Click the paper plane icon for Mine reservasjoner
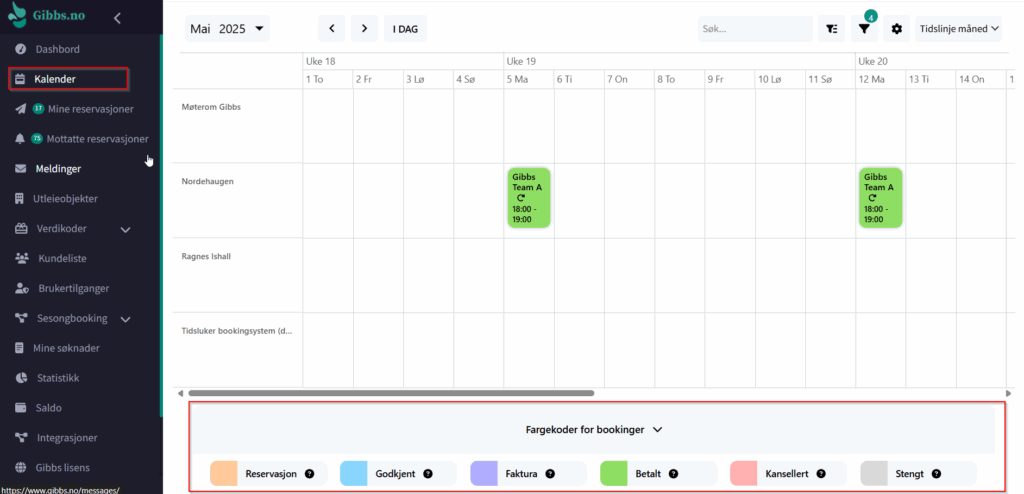The height and width of the screenshot is (494, 1024). [x=20, y=109]
